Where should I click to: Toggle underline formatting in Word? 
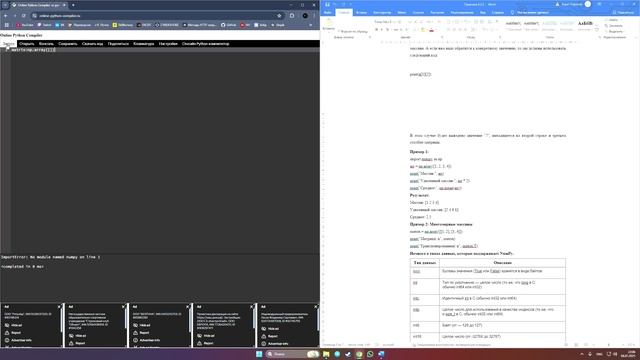pyautogui.click(x=387, y=30)
